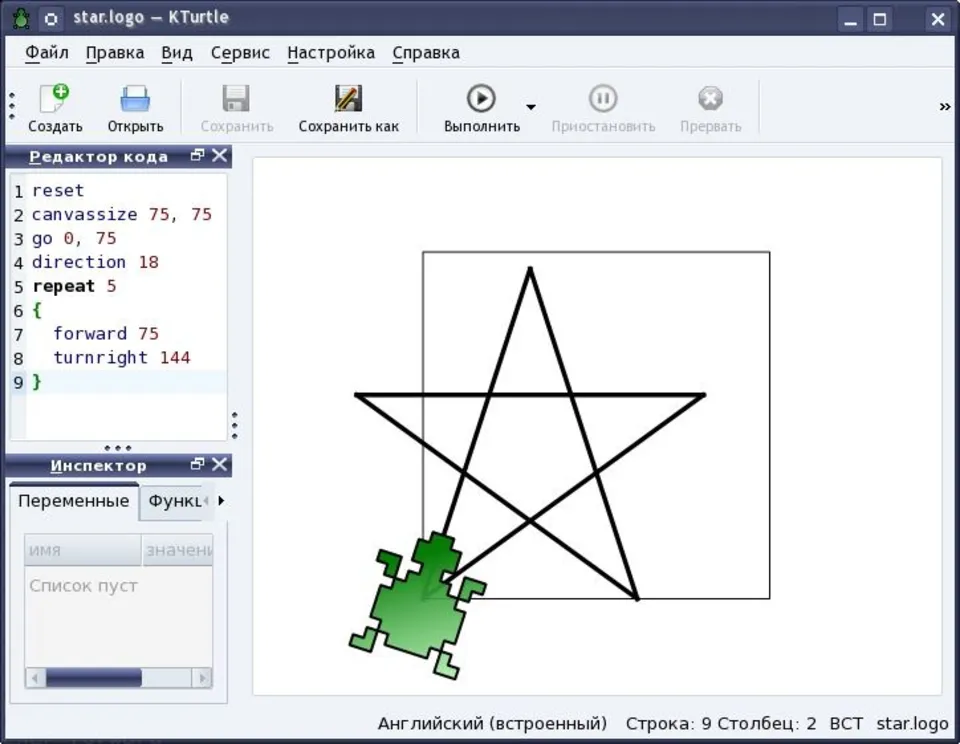
Task: Float the Редактор кода panel
Action: pyautogui.click(x=197, y=156)
